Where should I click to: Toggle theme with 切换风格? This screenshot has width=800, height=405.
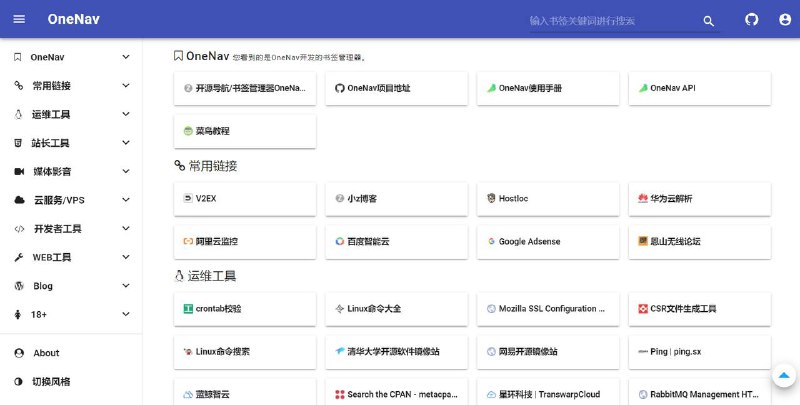click(56, 381)
